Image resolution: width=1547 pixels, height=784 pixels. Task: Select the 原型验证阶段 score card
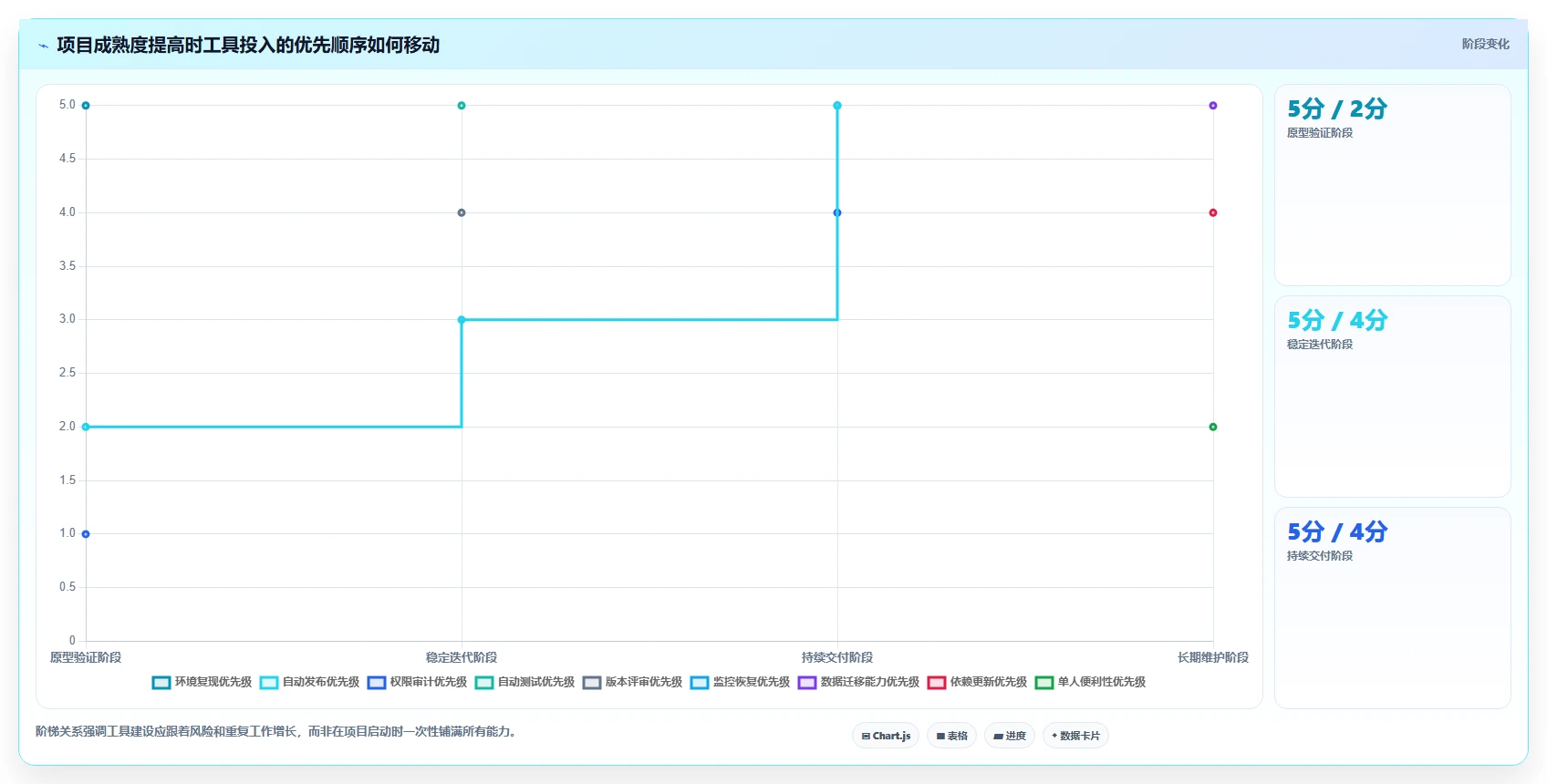coord(1393,185)
